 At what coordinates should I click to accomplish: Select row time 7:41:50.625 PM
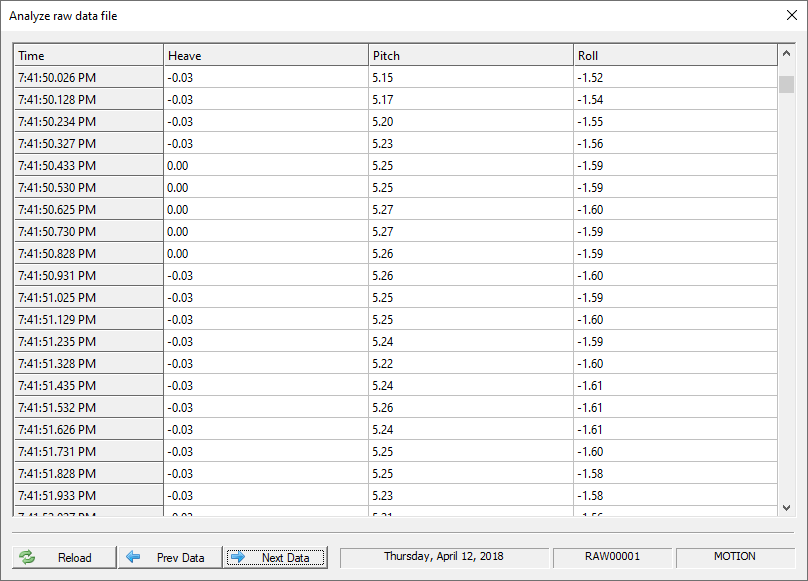click(x=89, y=209)
